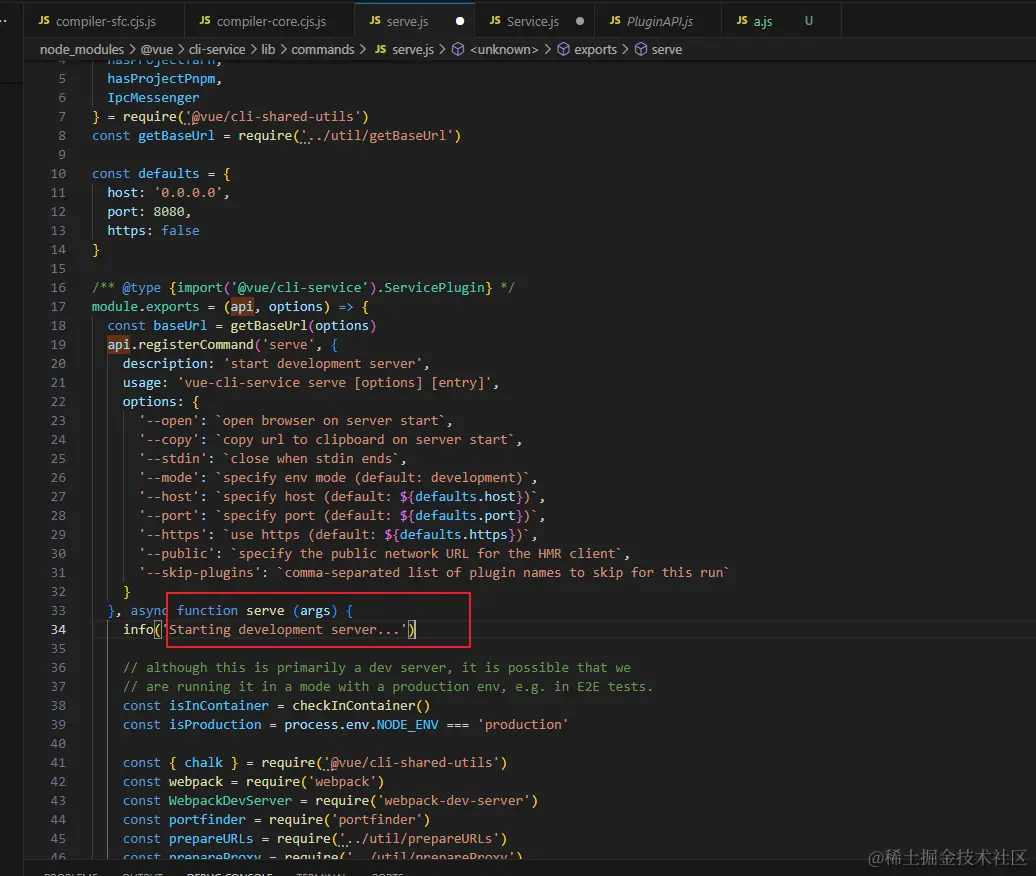Click the cube icon beside exports breadcrumb
Image resolution: width=1036 pixels, height=876 pixels.
[x=563, y=50]
